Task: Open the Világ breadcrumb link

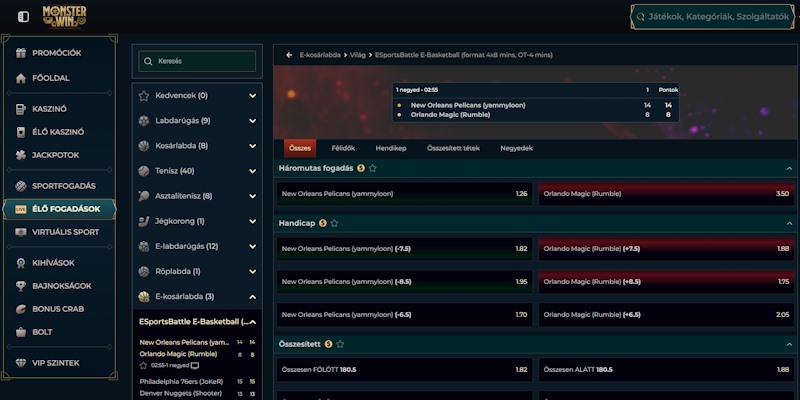Action: 358,55
